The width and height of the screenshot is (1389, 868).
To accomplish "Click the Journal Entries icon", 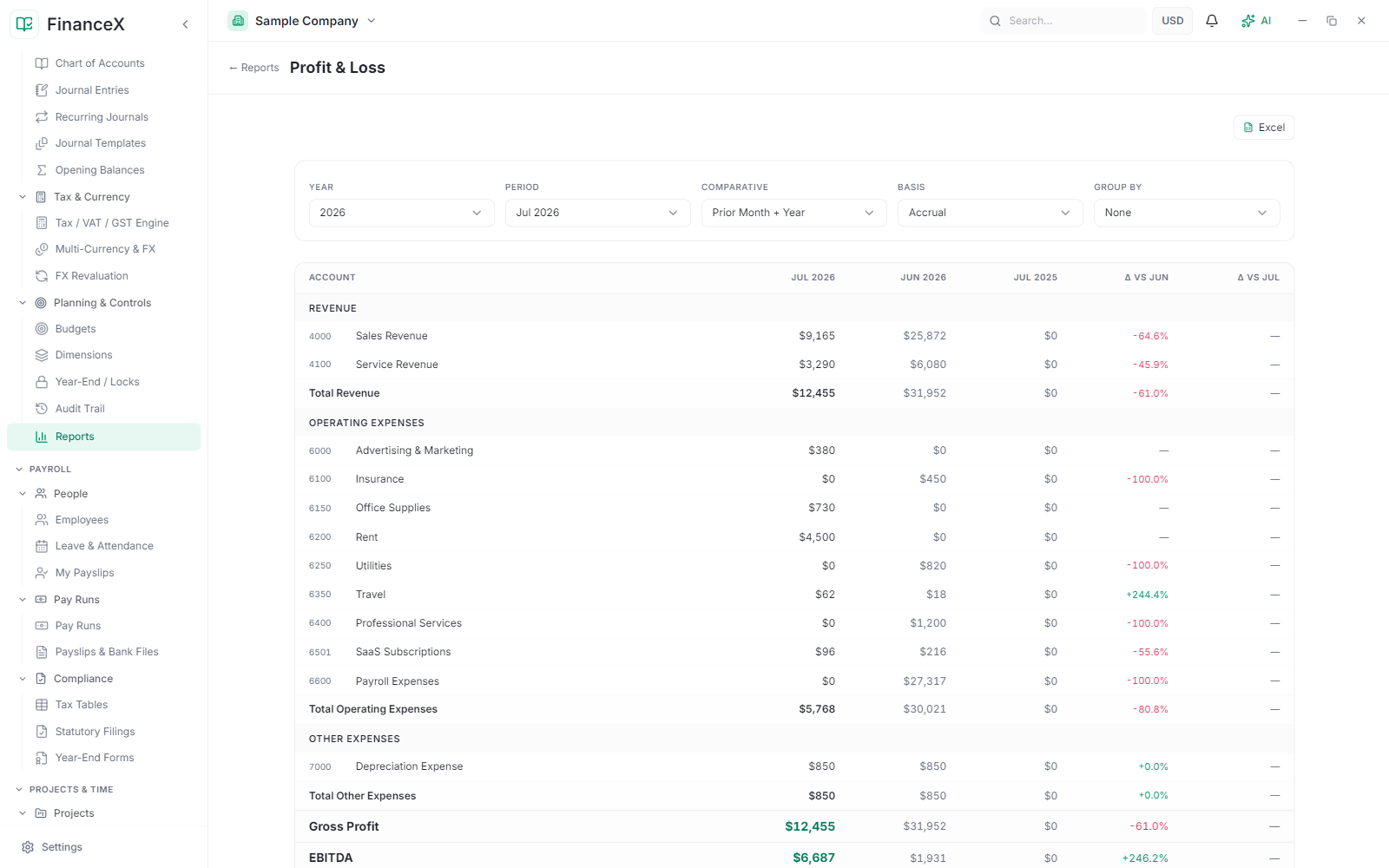I will pyautogui.click(x=42, y=90).
